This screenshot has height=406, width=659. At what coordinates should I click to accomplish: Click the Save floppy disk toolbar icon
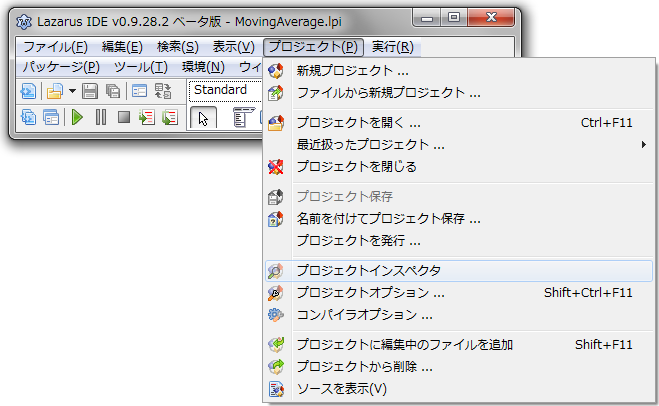pos(90,91)
